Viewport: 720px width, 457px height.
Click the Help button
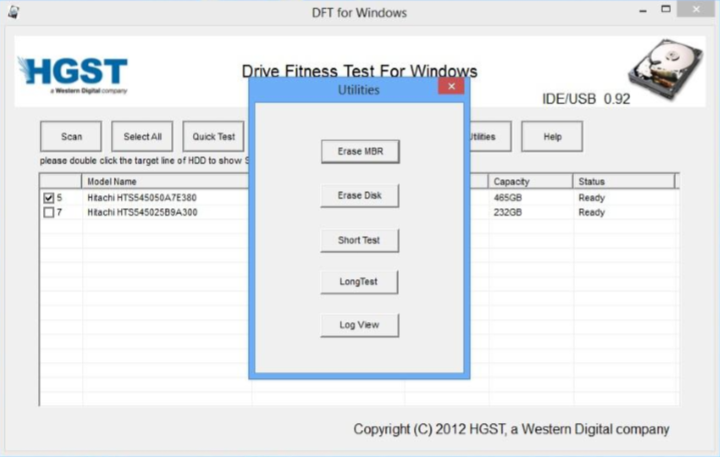pyautogui.click(x=552, y=137)
